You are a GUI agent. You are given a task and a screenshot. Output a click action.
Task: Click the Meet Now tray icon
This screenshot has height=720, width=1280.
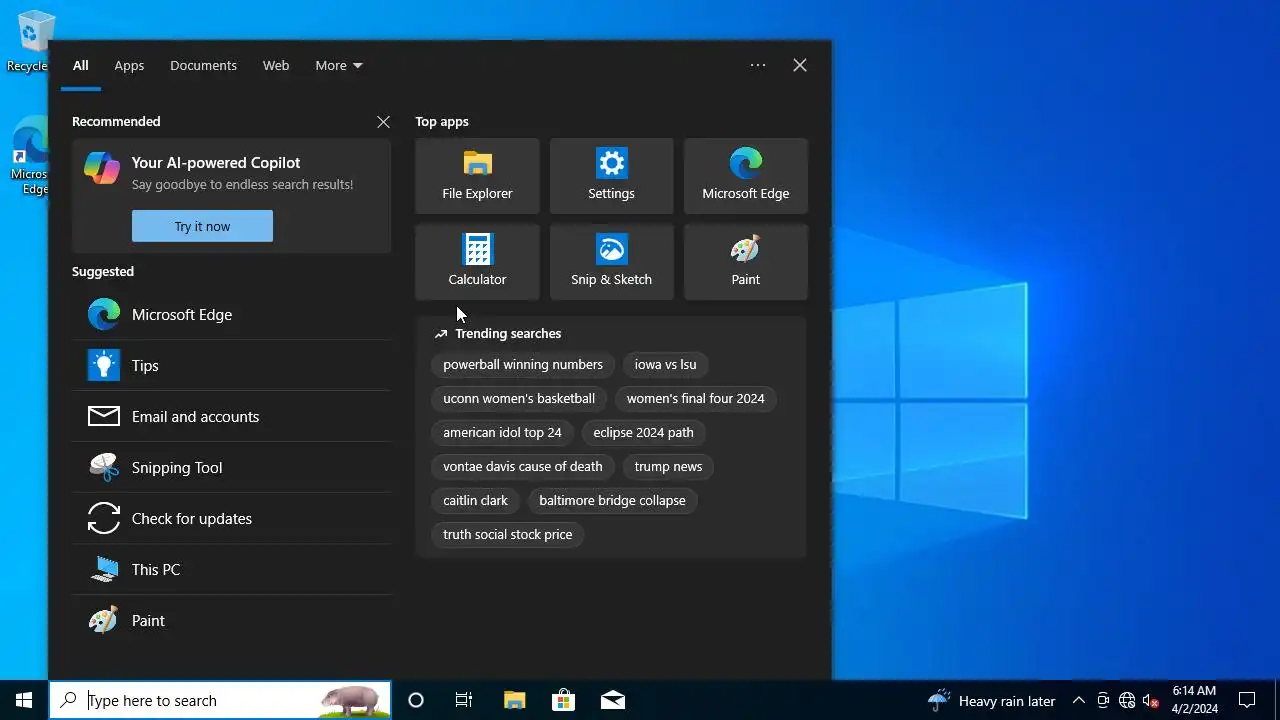[1103, 700]
